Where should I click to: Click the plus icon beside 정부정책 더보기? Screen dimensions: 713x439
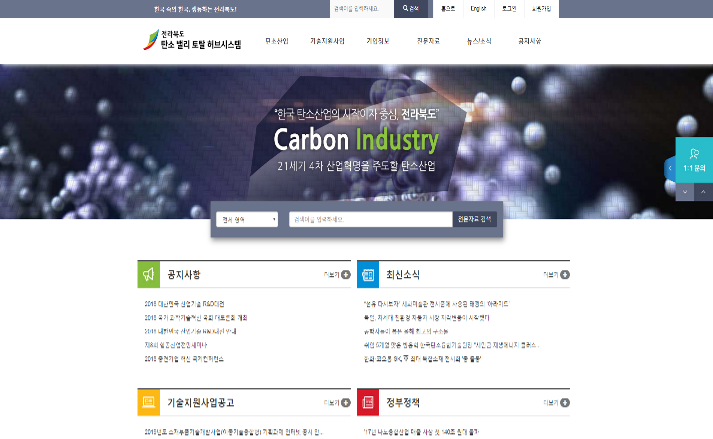coord(565,403)
